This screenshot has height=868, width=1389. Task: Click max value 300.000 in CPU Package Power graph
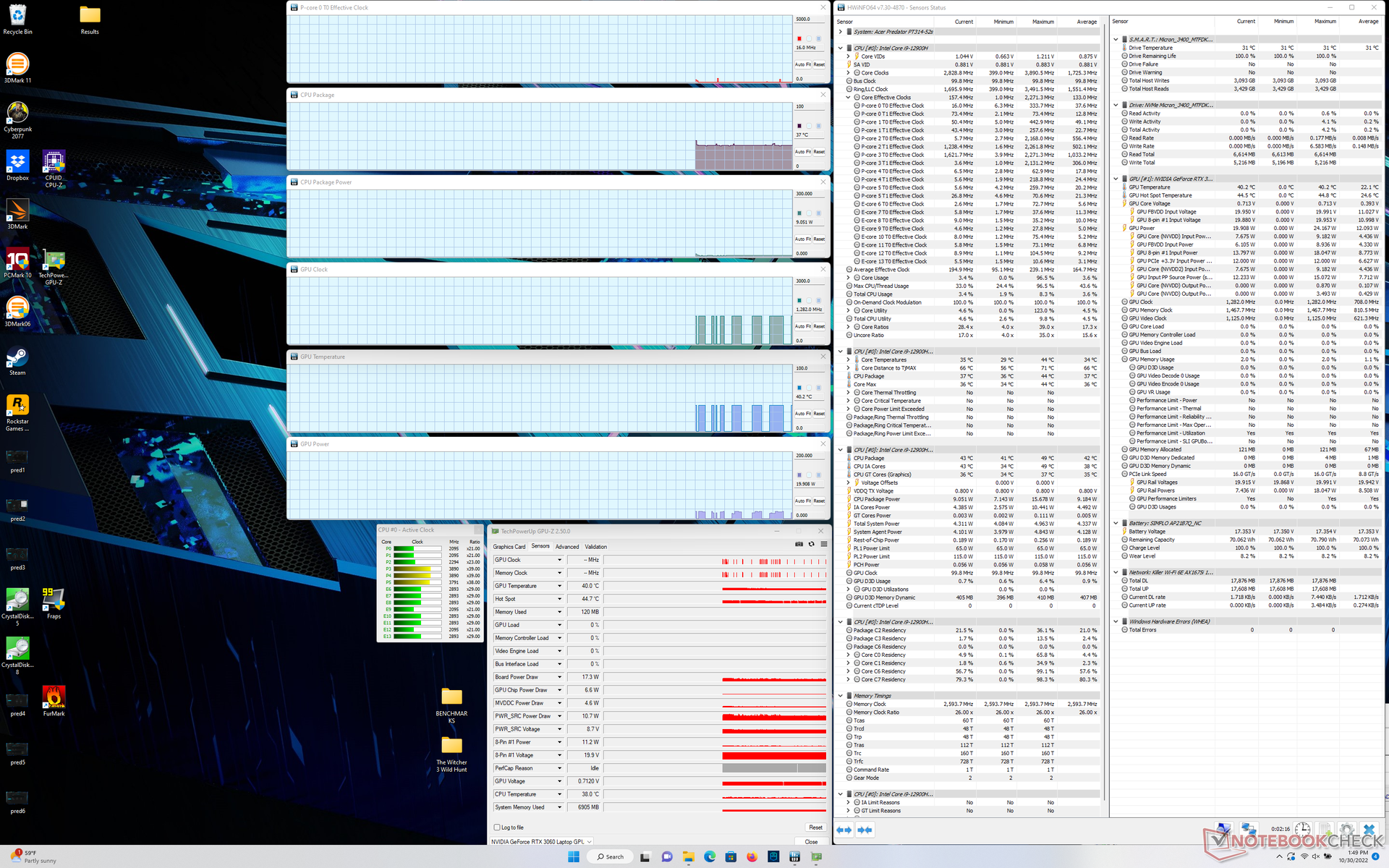point(810,194)
